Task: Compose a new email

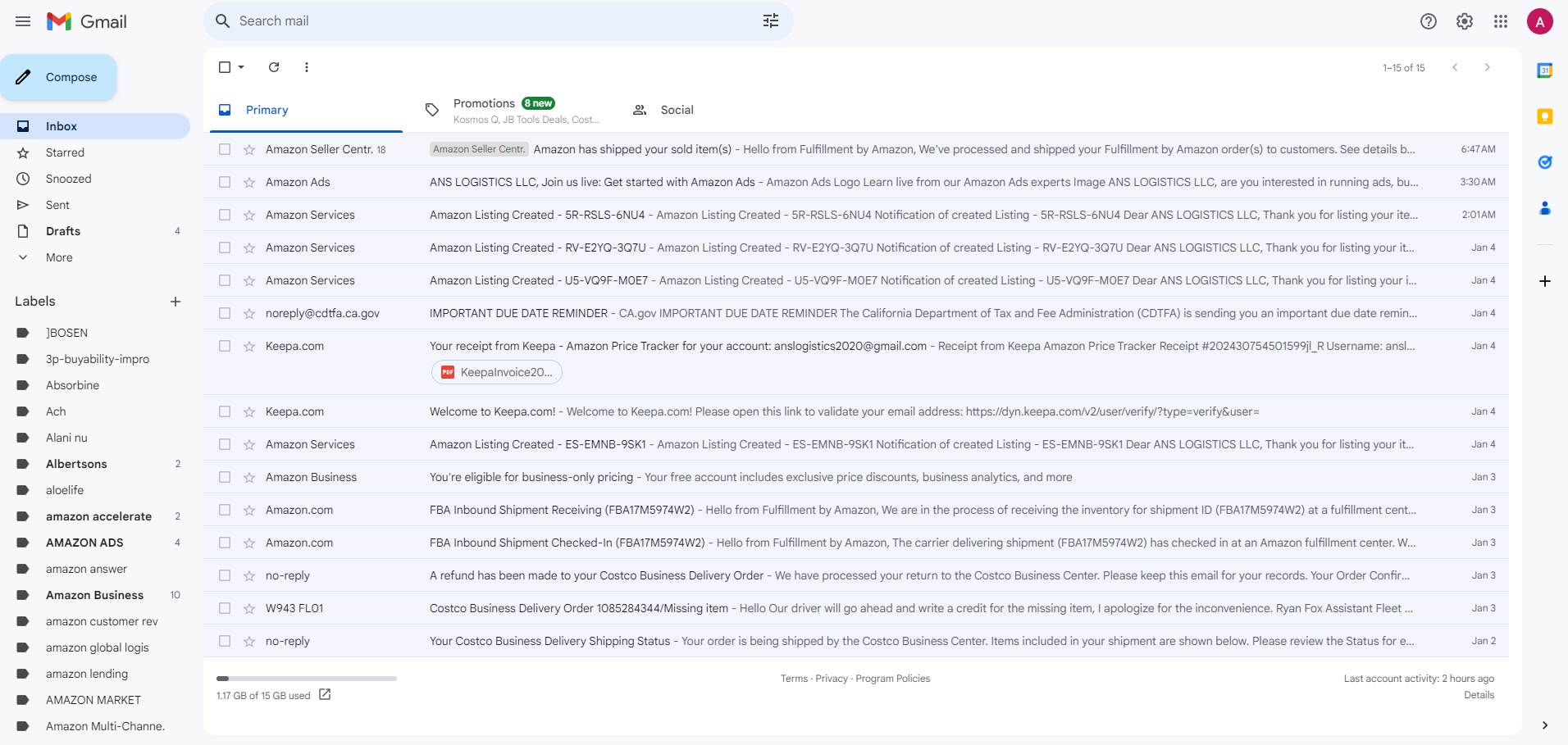Action: point(58,77)
